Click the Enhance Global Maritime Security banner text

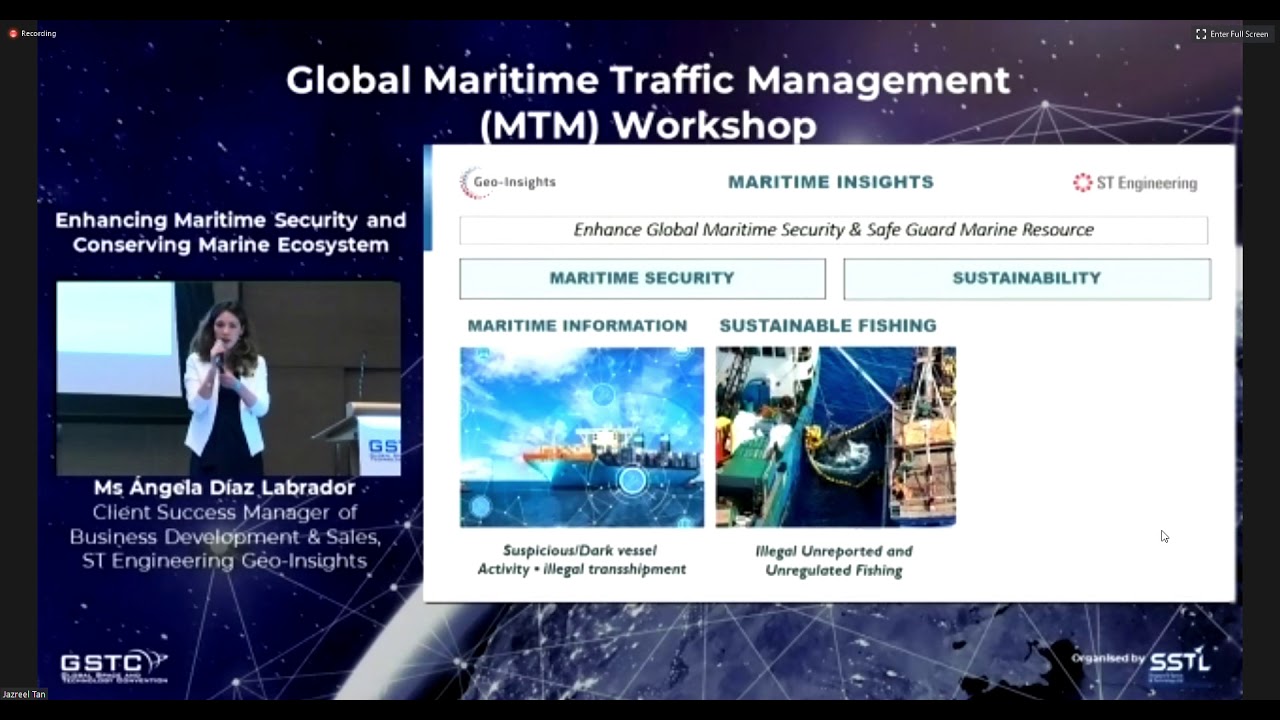point(834,230)
